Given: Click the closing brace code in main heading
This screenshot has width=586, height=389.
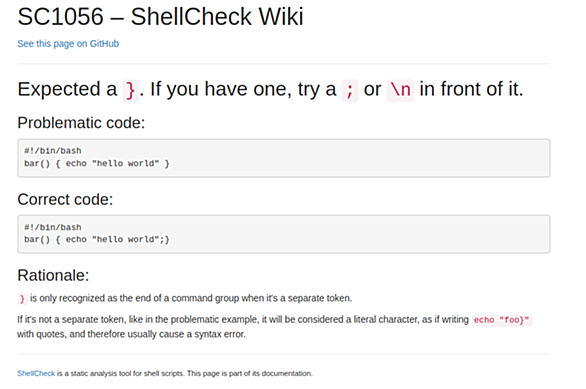Looking at the screenshot, I should point(130,90).
